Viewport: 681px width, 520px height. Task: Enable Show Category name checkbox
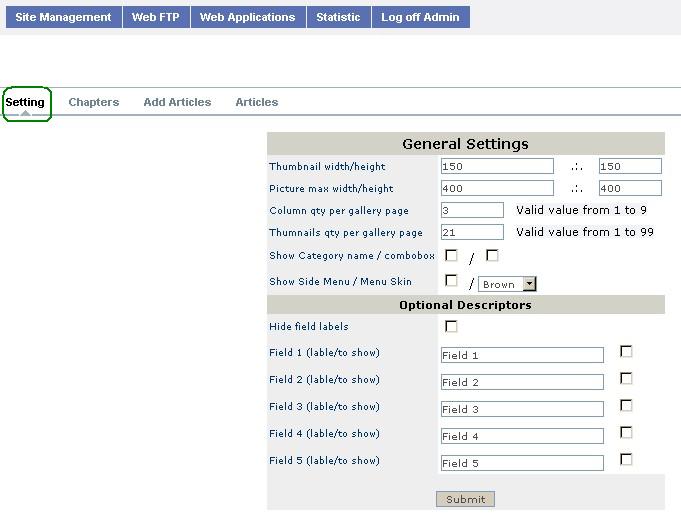click(452, 256)
